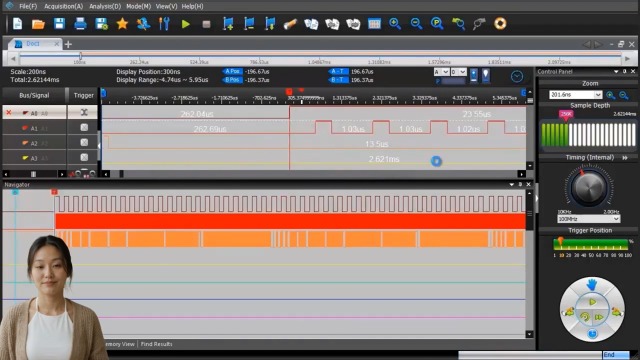Open a file with the folder icon

(38, 24)
